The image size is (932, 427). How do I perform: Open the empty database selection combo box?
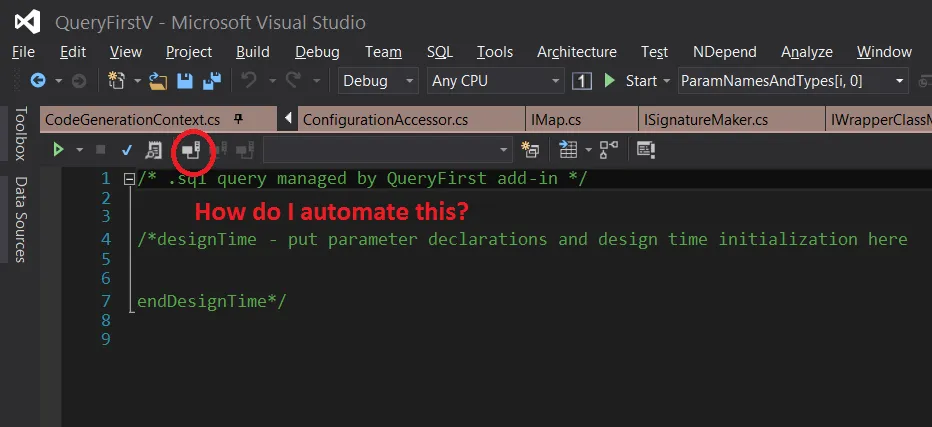tap(388, 150)
